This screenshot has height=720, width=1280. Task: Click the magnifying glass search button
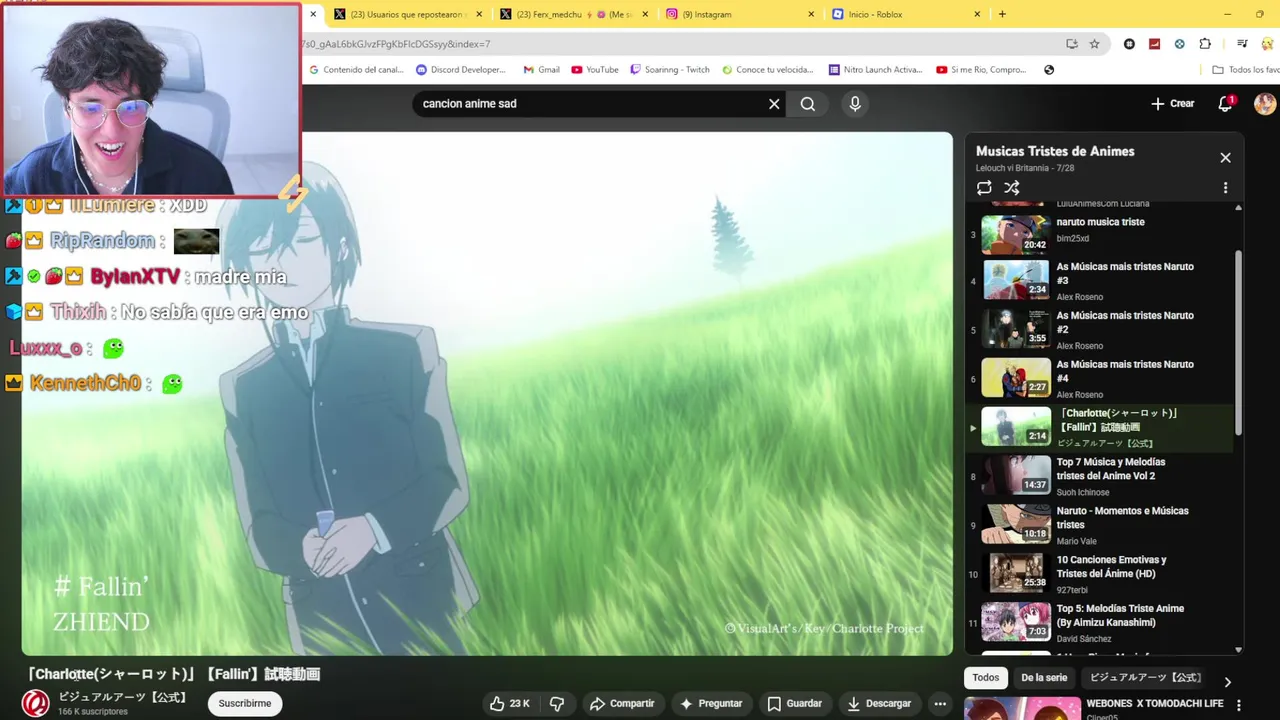click(x=808, y=104)
